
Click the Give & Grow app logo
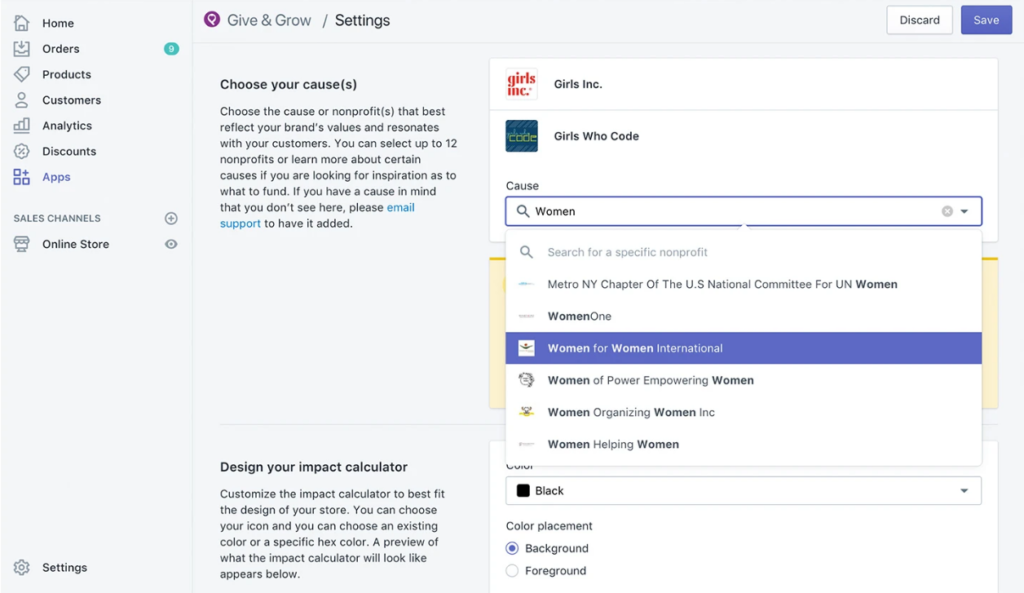(x=212, y=20)
